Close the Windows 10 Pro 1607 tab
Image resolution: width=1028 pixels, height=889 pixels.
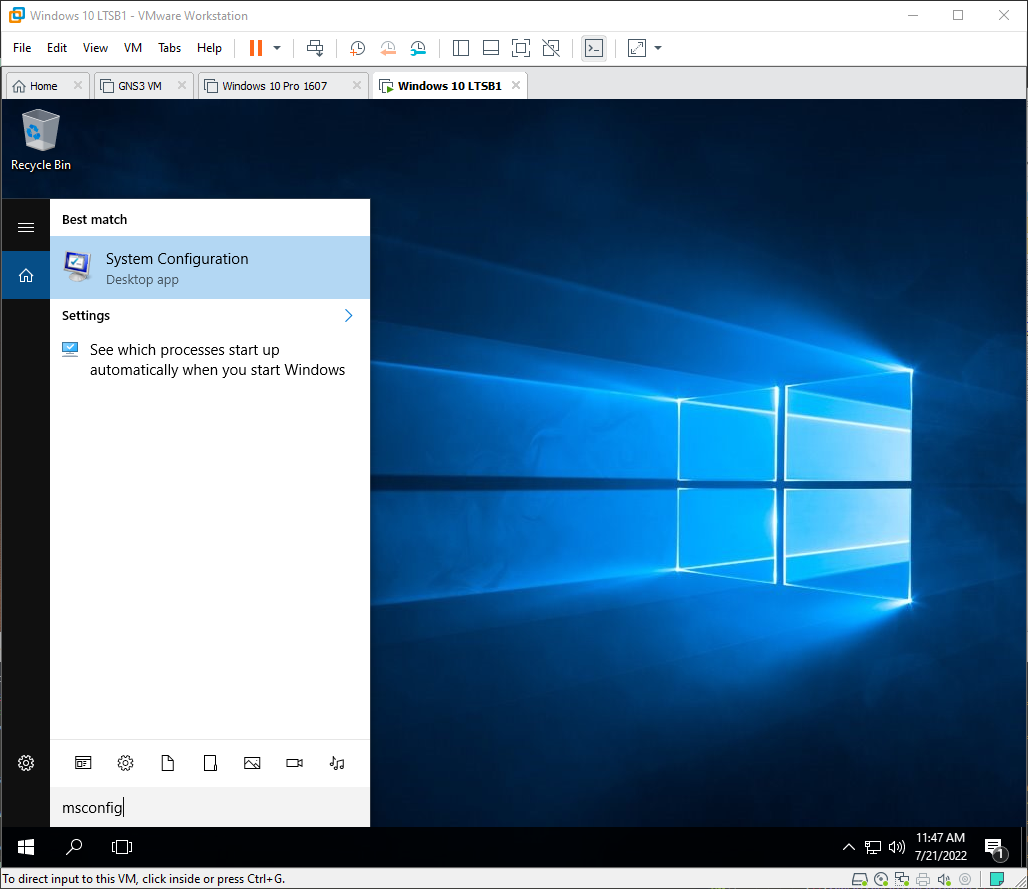pyautogui.click(x=357, y=85)
